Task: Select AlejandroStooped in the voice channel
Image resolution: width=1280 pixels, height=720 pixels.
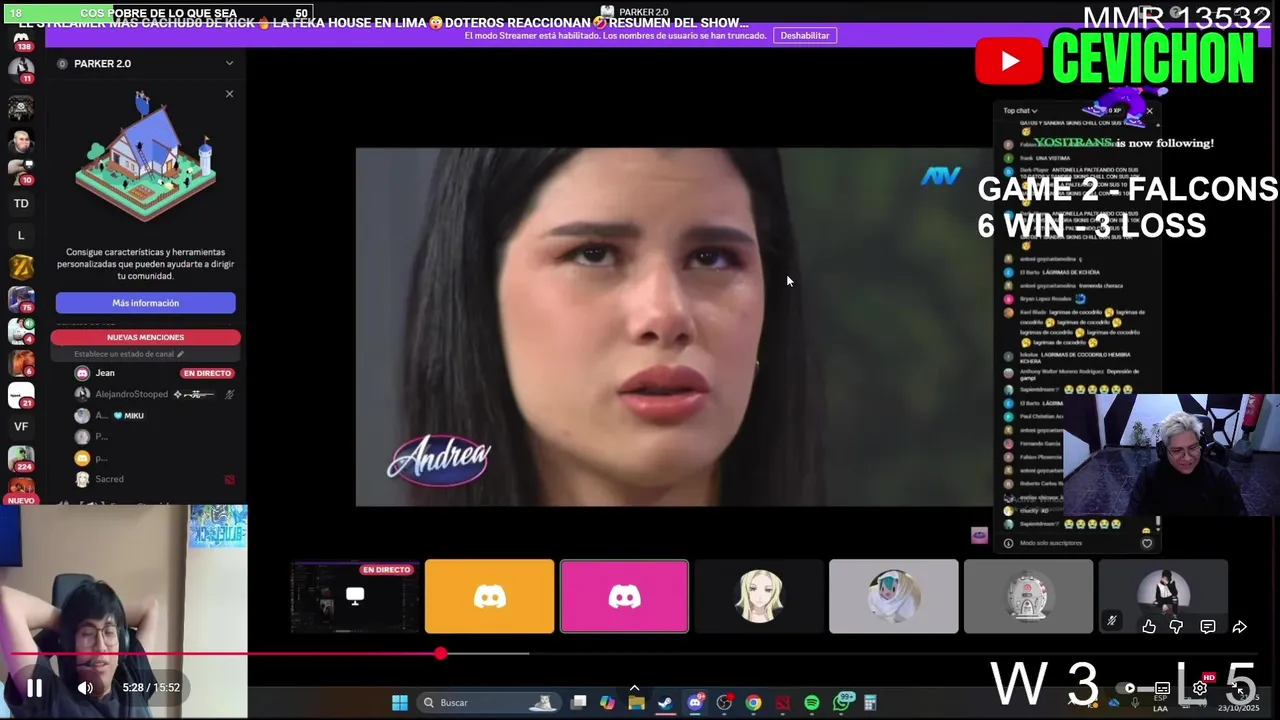Action: [131, 394]
